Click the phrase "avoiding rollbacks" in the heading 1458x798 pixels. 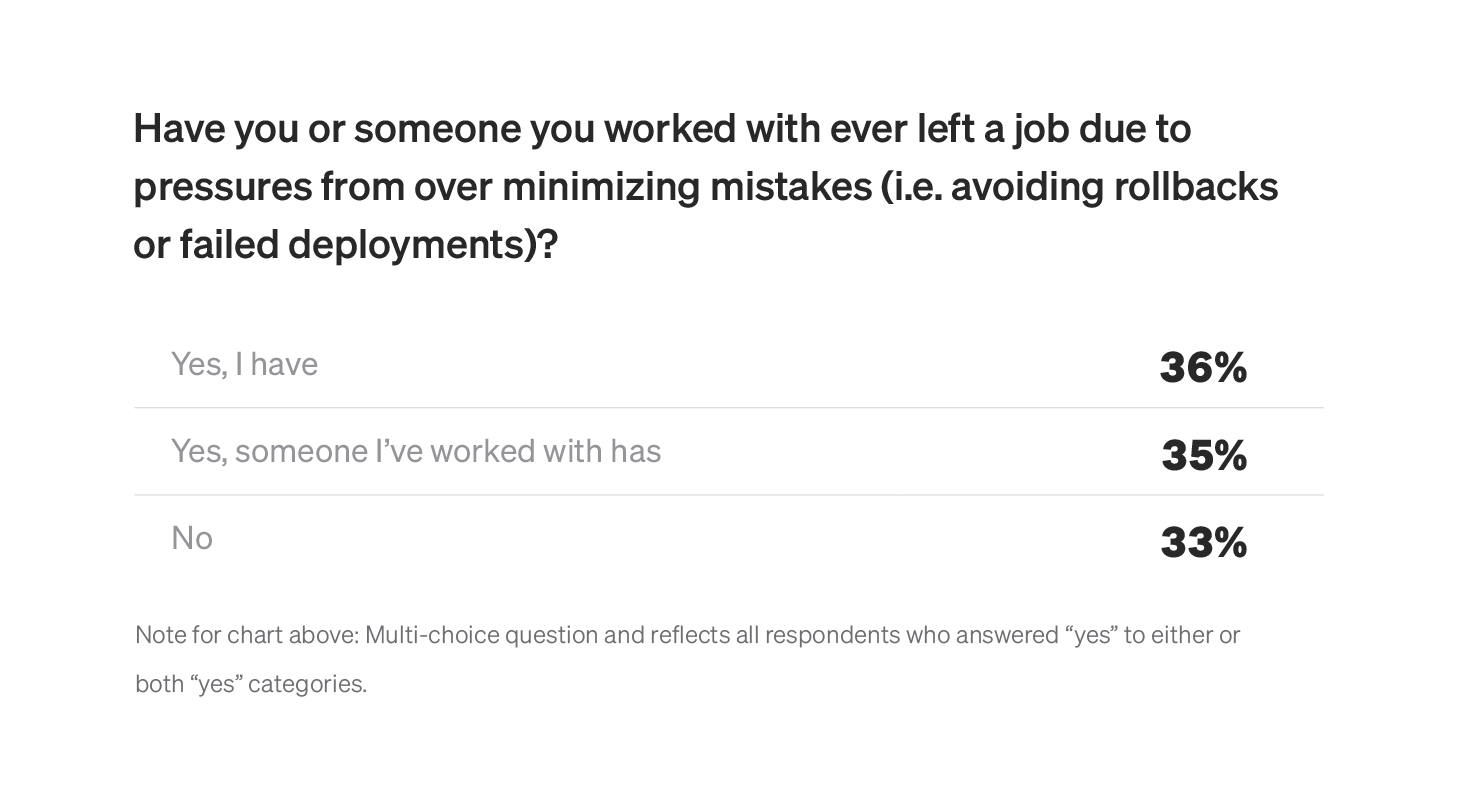1114,187
